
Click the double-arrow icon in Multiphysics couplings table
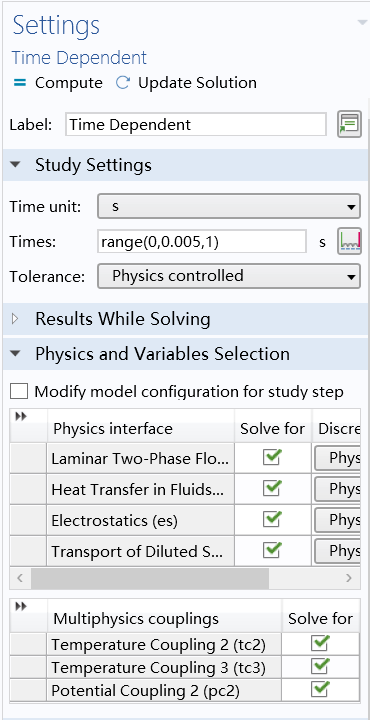(x=21, y=607)
